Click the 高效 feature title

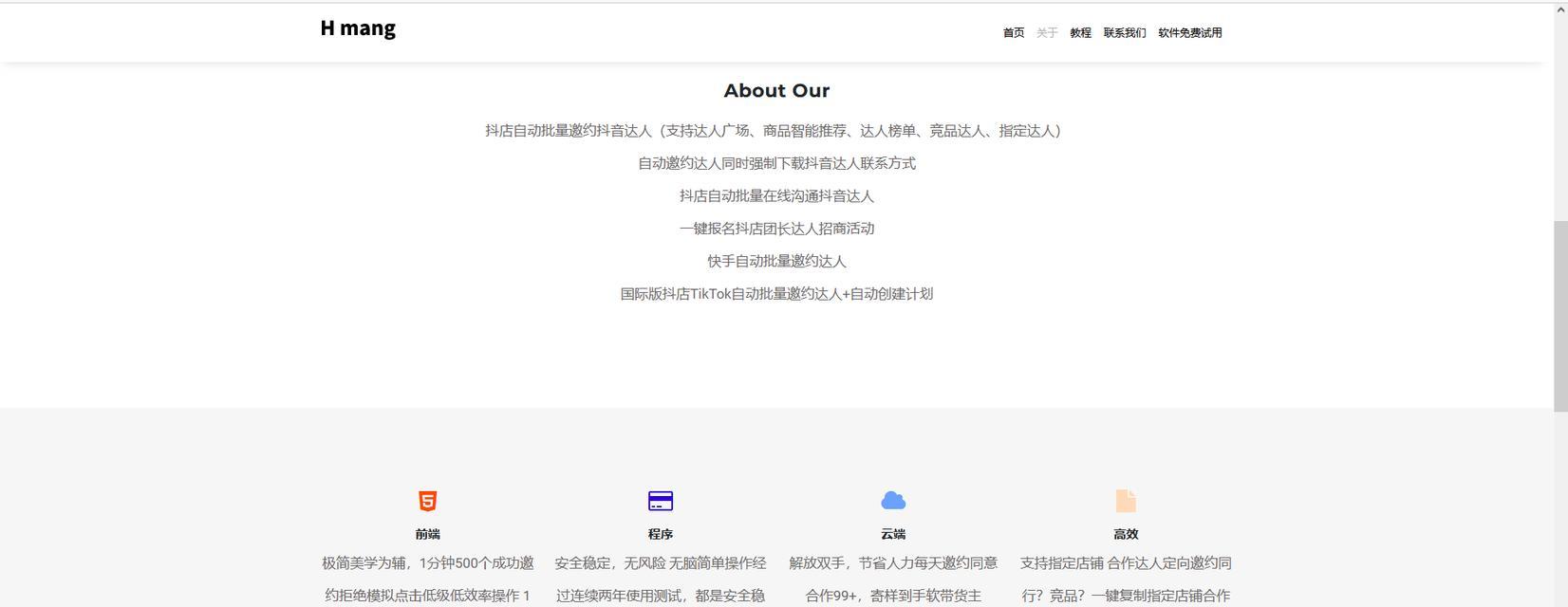[x=1126, y=534]
